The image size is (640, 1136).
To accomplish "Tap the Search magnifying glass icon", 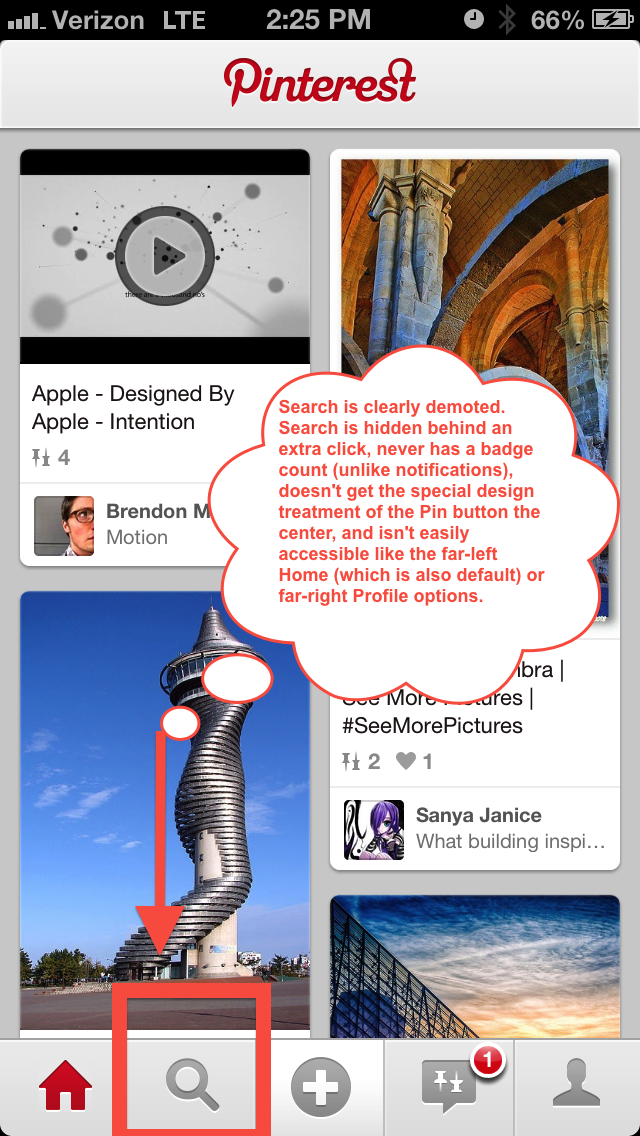I will (x=192, y=1087).
